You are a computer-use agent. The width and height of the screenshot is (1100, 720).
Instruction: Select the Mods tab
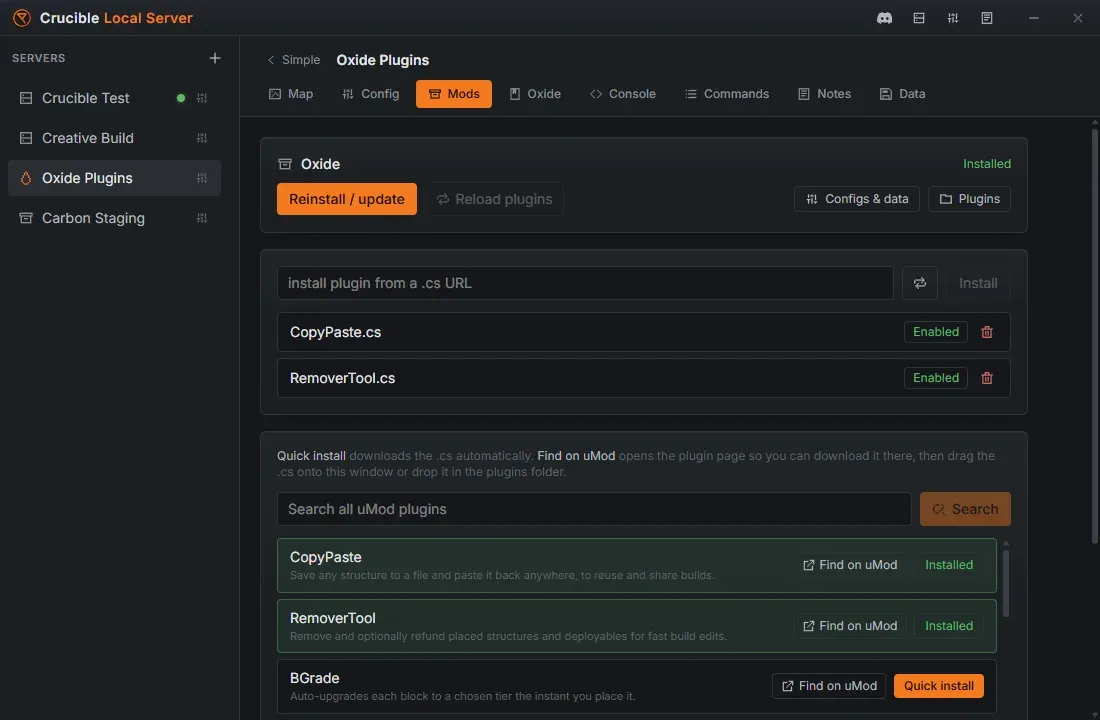pyautogui.click(x=453, y=94)
